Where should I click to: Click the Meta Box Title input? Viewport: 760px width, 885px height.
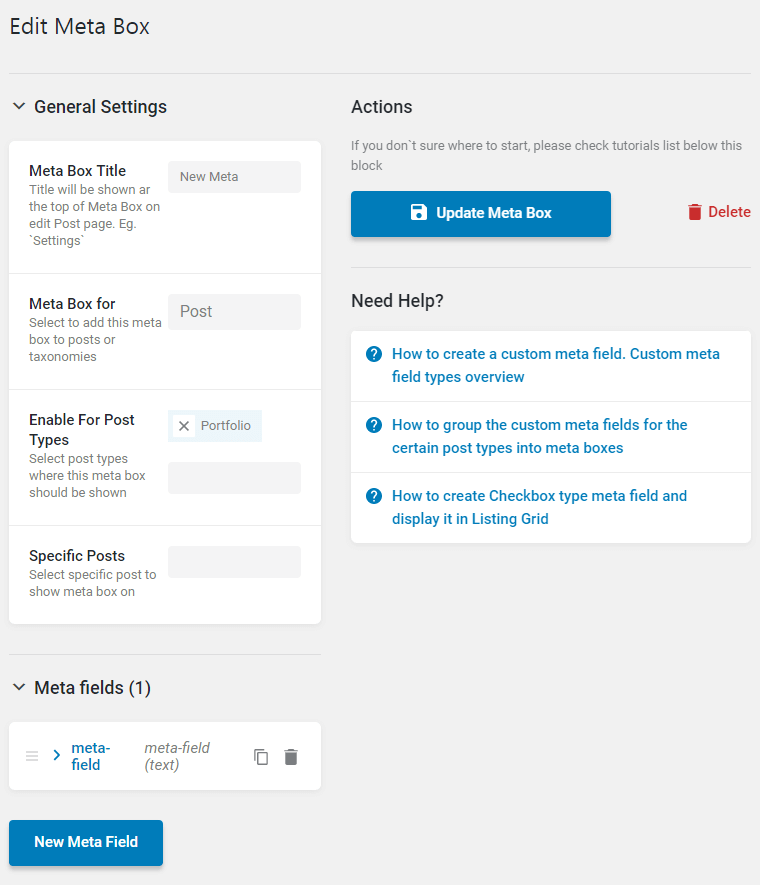click(234, 177)
